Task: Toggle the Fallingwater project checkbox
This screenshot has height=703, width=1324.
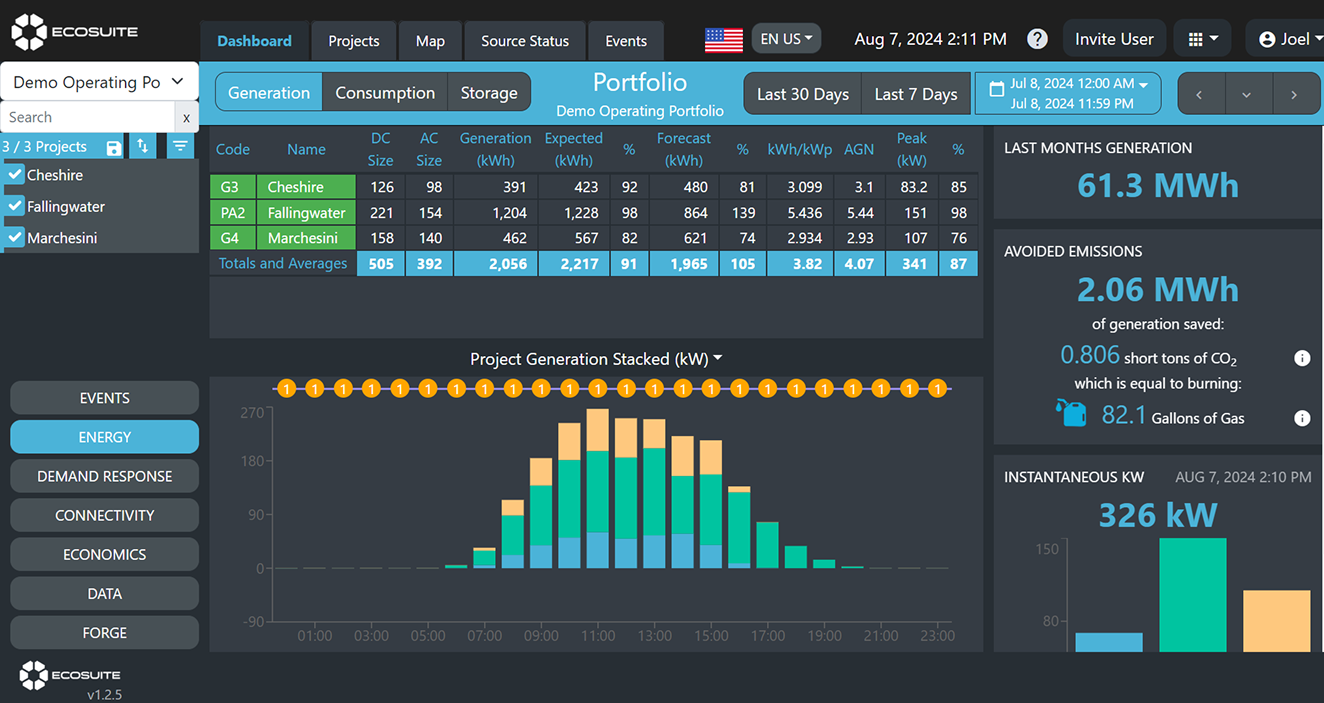Action: coord(14,206)
